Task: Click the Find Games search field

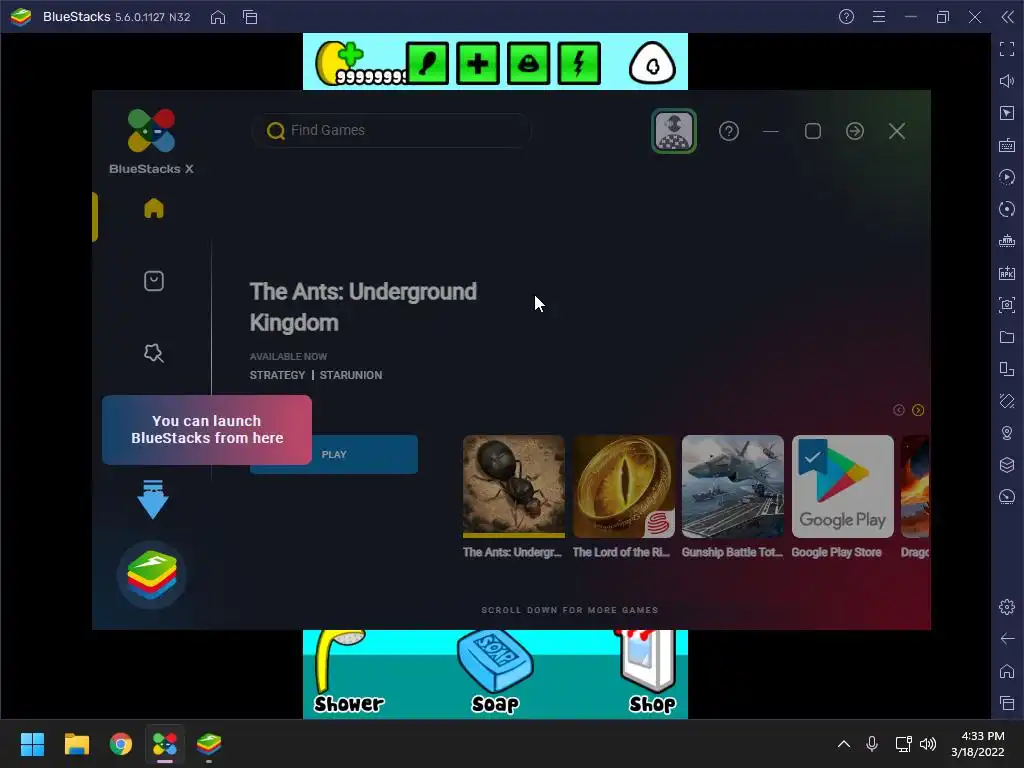Action: (x=392, y=131)
